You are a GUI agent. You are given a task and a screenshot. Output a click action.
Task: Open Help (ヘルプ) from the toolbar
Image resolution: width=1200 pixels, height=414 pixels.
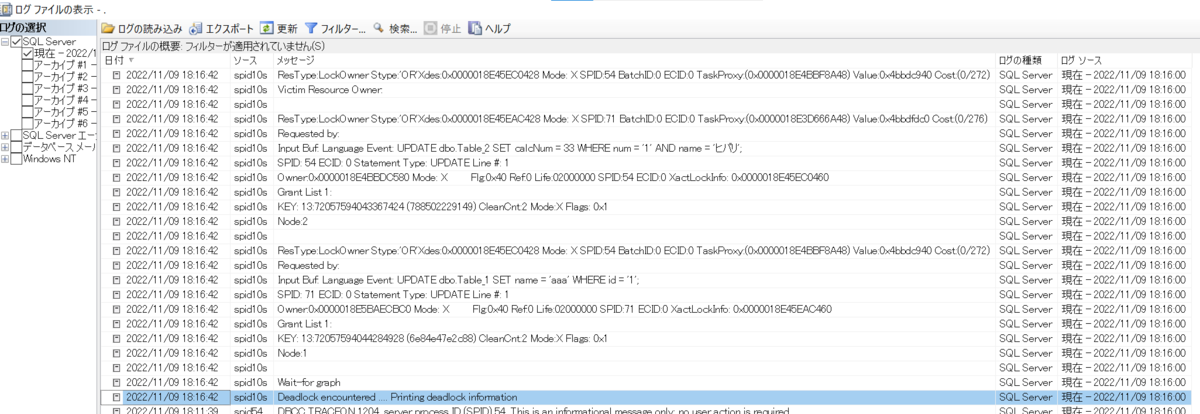pos(490,29)
